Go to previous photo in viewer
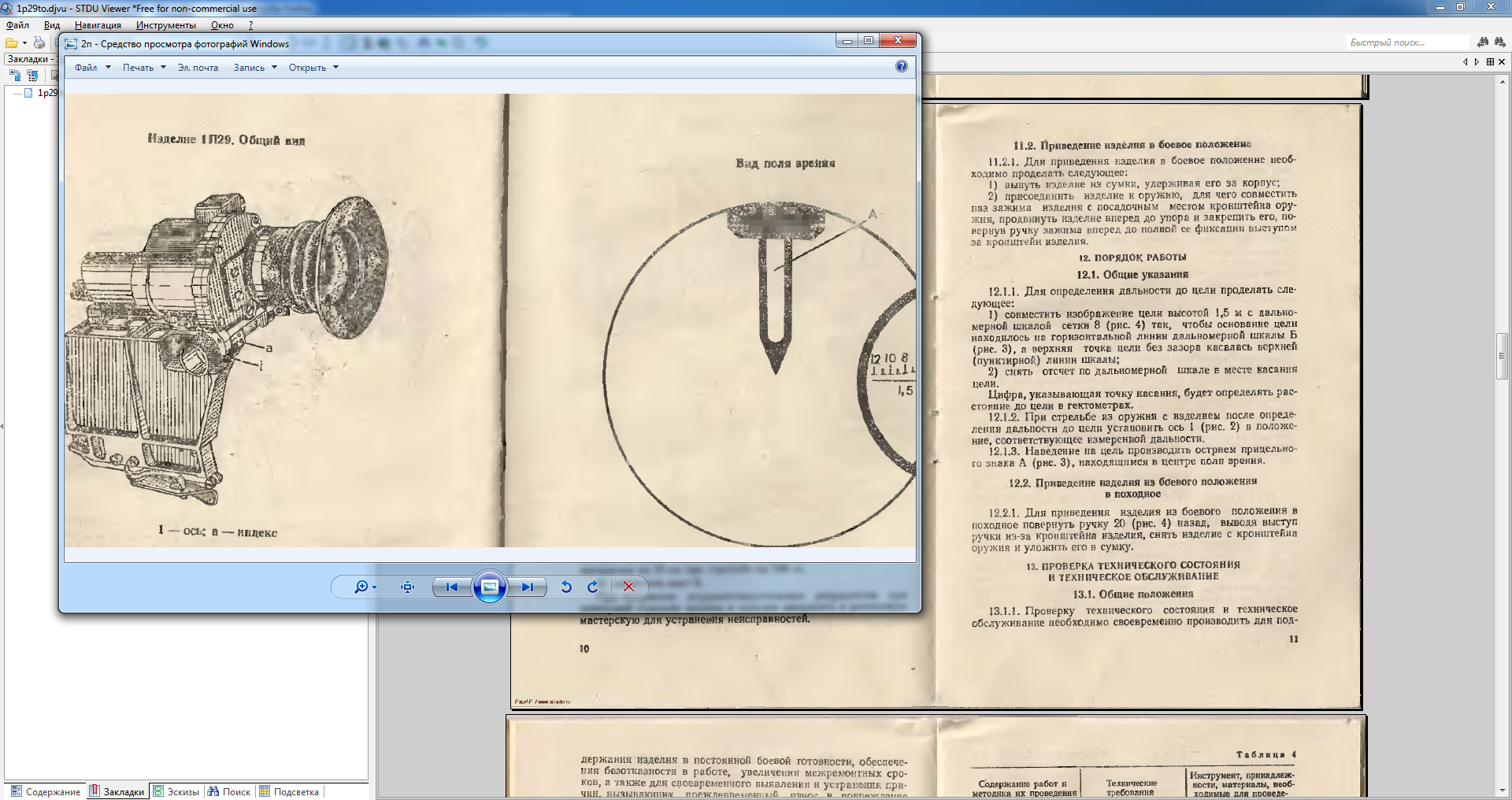1512x800 pixels. click(451, 587)
